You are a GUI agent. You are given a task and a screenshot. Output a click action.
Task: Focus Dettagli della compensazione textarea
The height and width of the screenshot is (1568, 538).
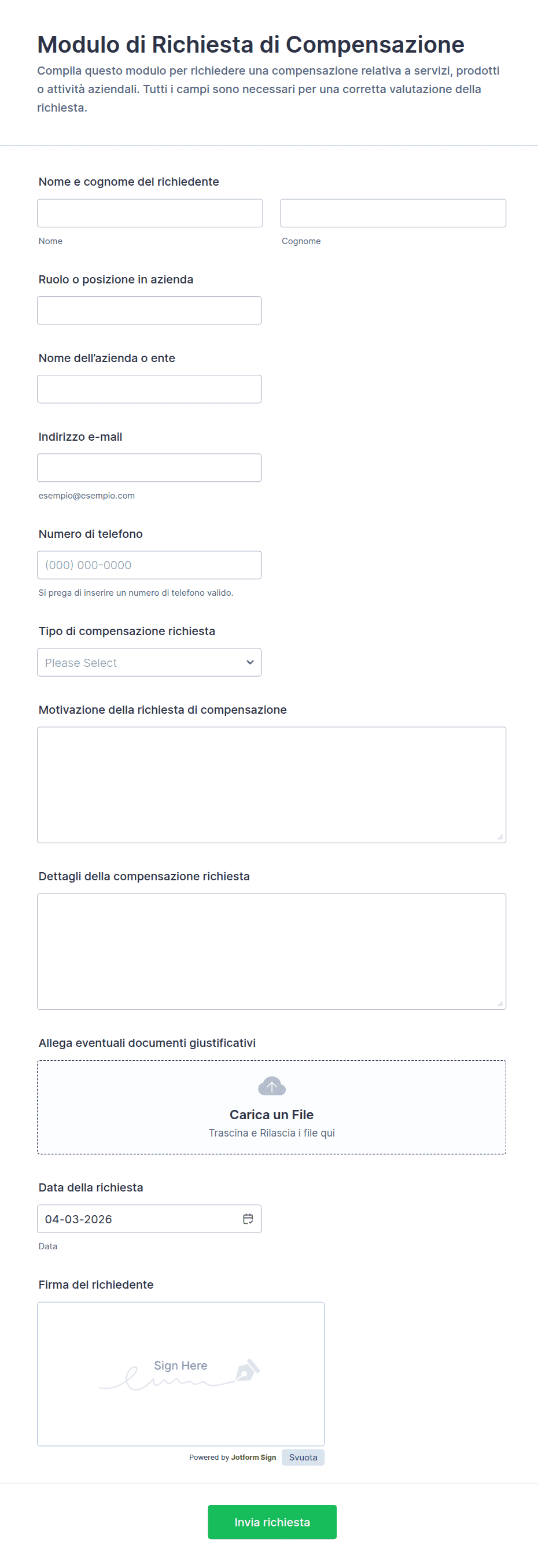click(x=271, y=951)
